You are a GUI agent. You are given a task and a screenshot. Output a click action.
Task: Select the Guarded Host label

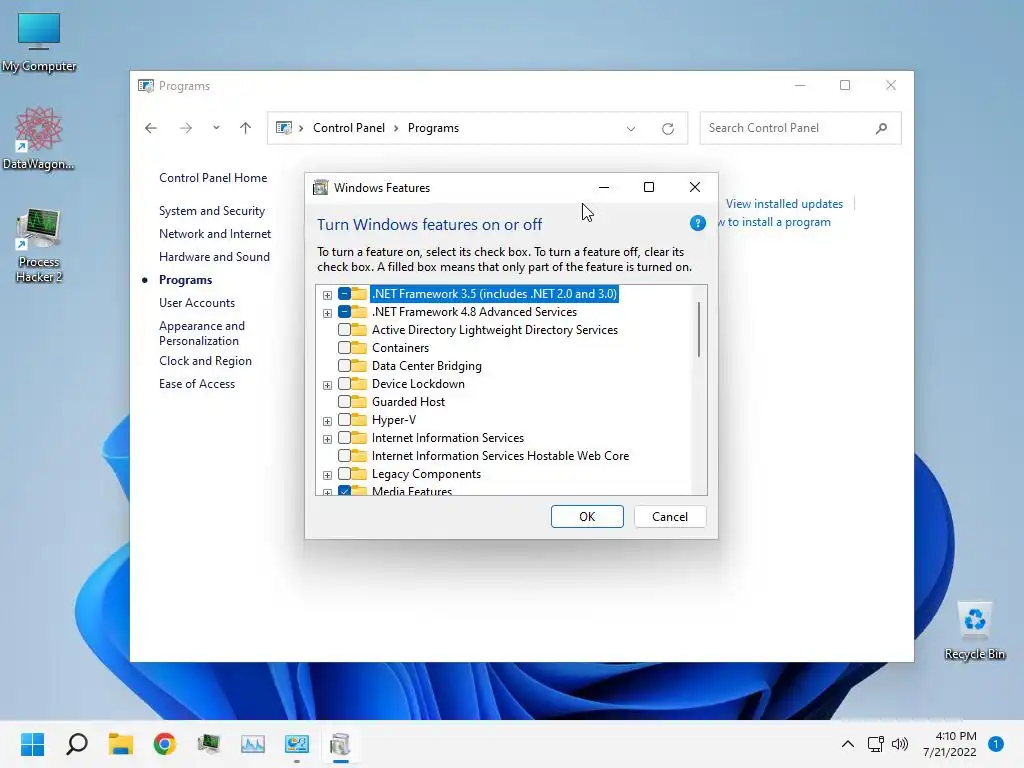pos(408,402)
